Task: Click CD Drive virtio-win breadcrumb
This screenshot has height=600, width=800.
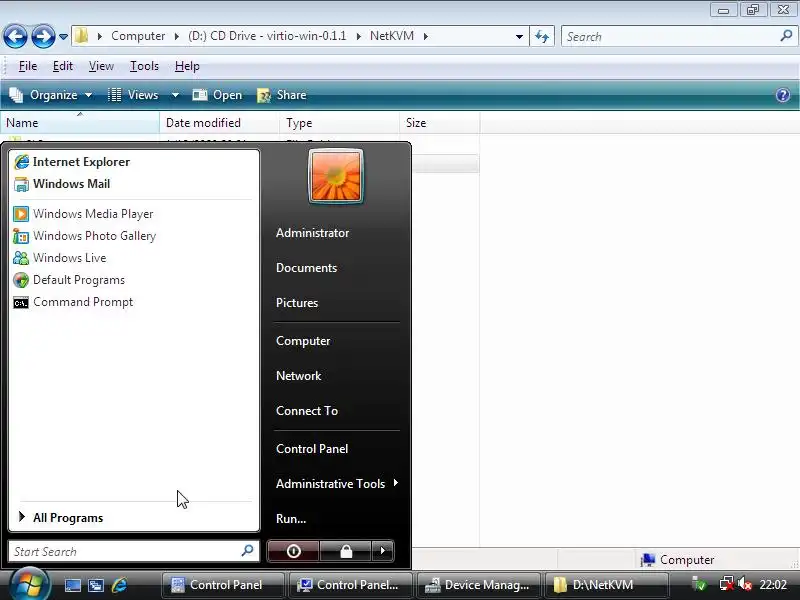Action: (x=267, y=36)
